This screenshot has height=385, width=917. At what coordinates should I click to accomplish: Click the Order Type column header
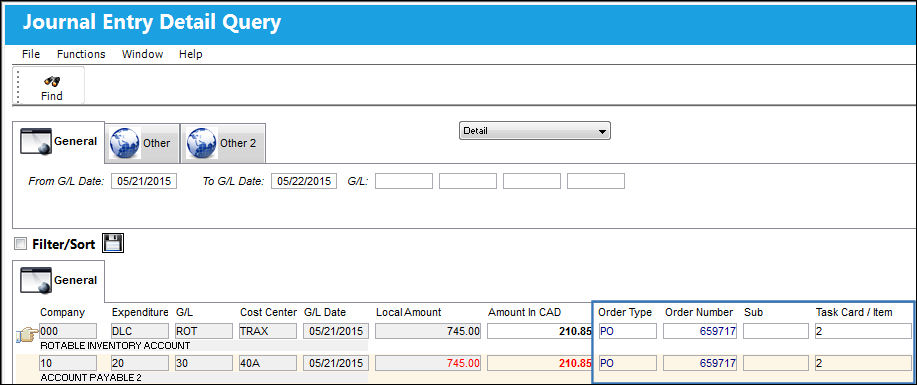click(625, 312)
